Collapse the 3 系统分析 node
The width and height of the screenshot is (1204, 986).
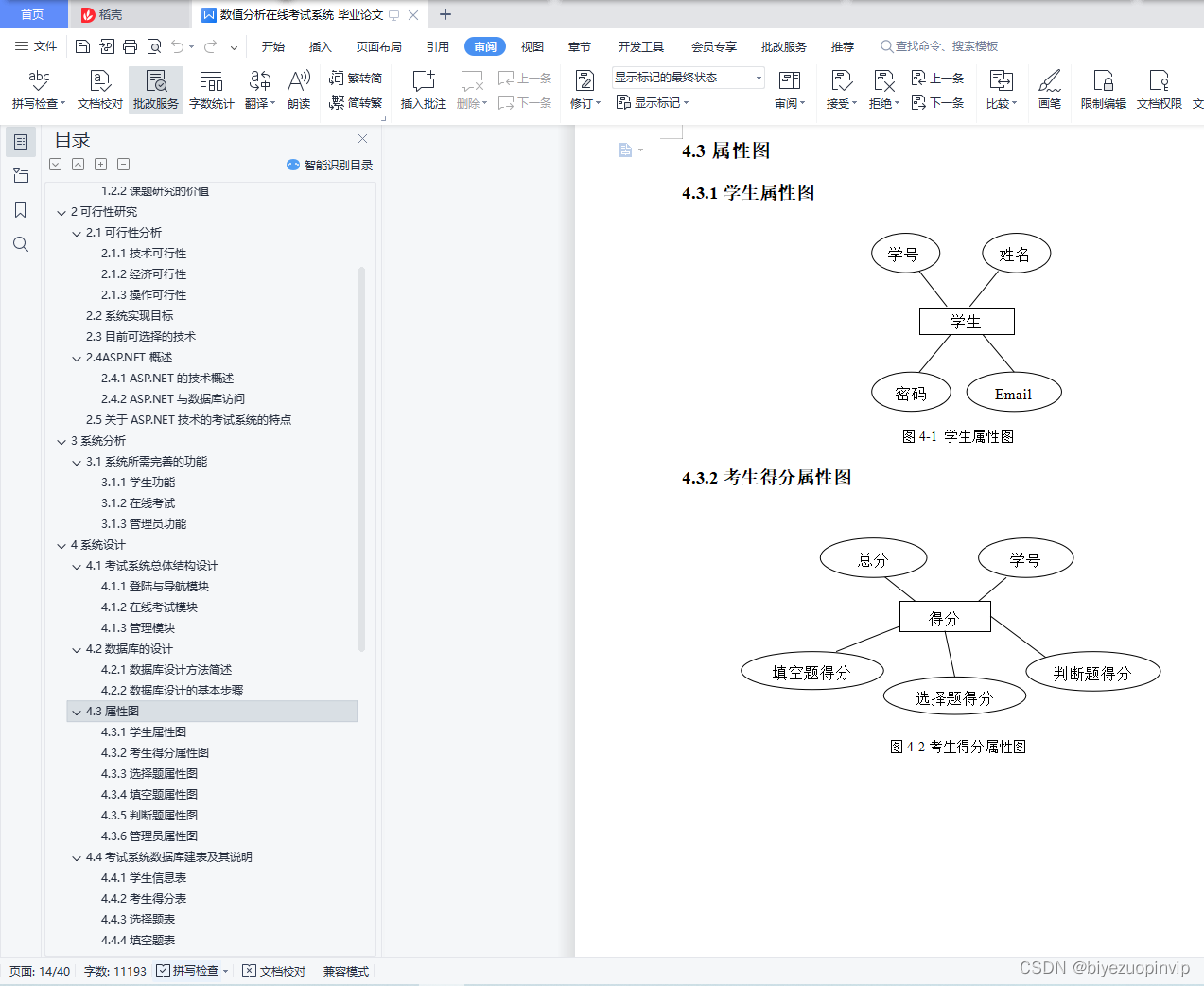[61, 441]
